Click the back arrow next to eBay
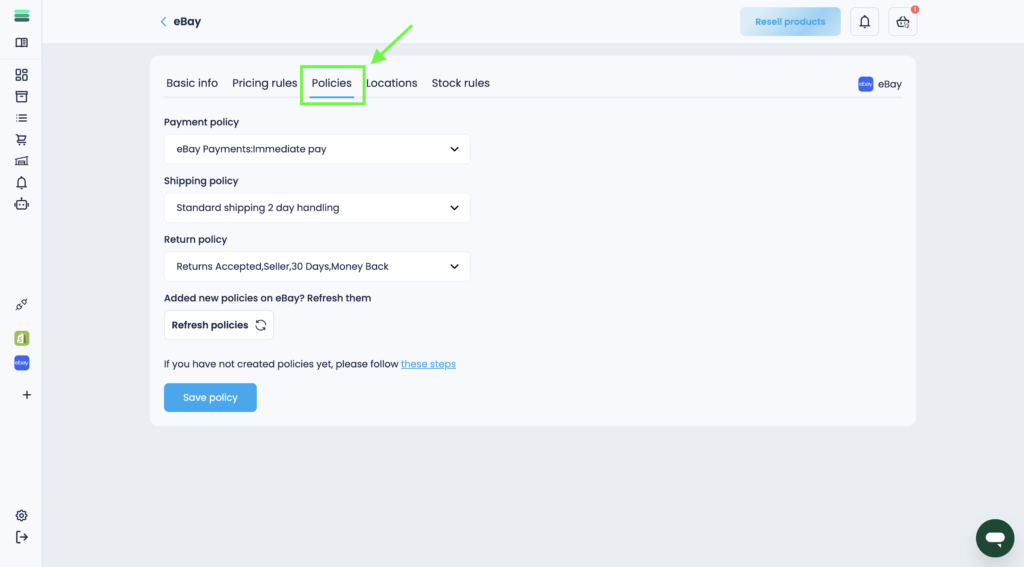 point(163,22)
